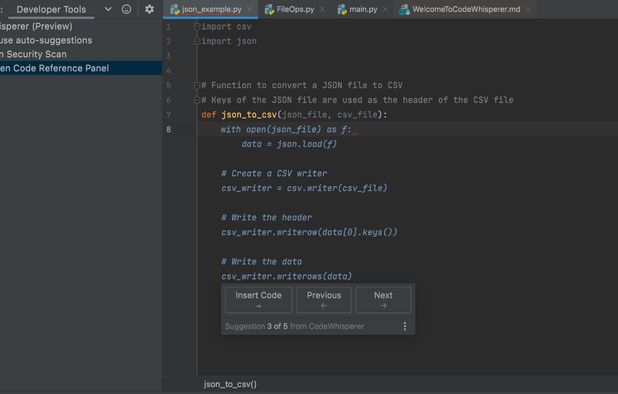This screenshot has height=394, width=618.
Task: Click the Previous suggestion button
Action: pyautogui.click(x=324, y=300)
